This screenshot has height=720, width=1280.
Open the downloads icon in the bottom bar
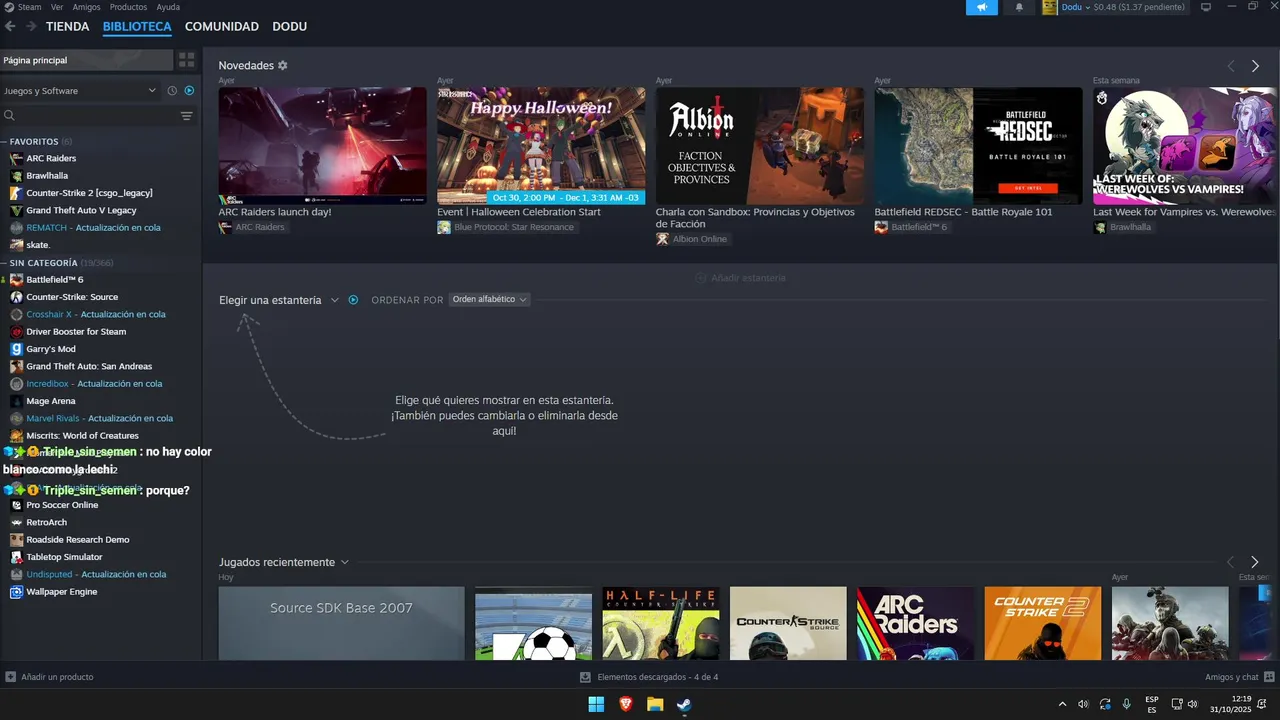pyautogui.click(x=585, y=677)
